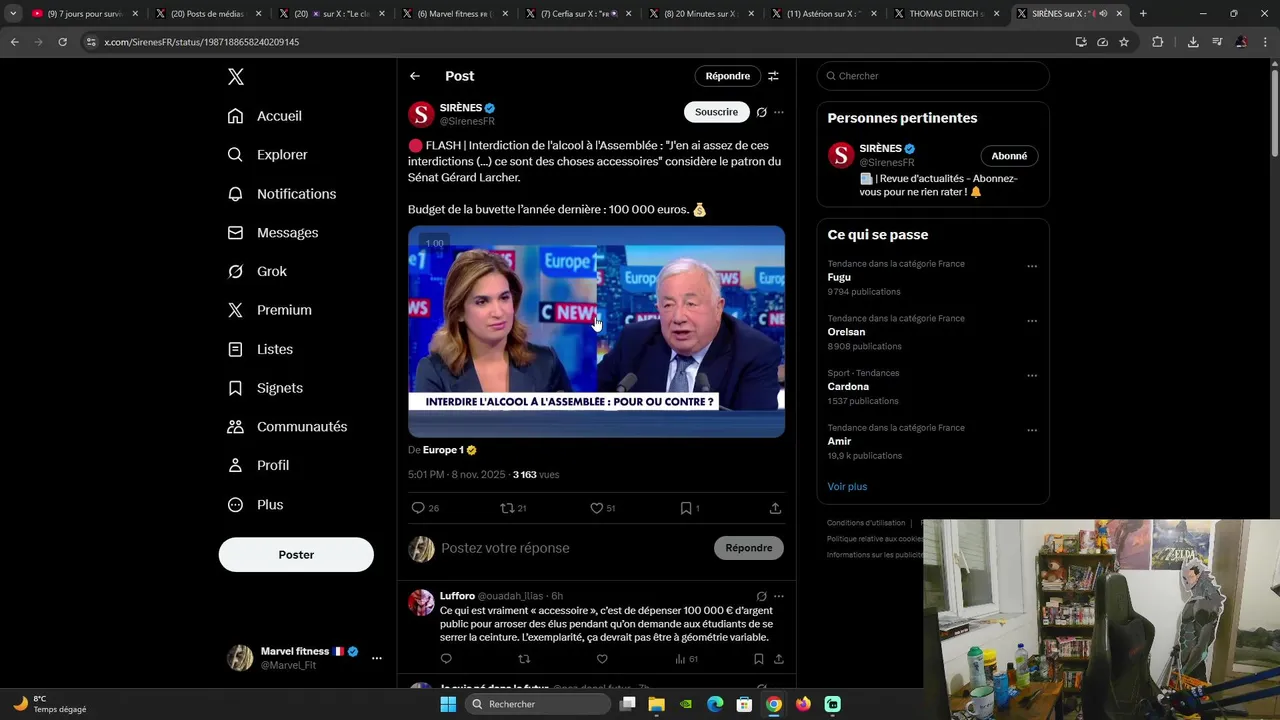Viewport: 1280px width, 720px height.
Task: Share the SIRÈNES post
Action: click(775, 508)
